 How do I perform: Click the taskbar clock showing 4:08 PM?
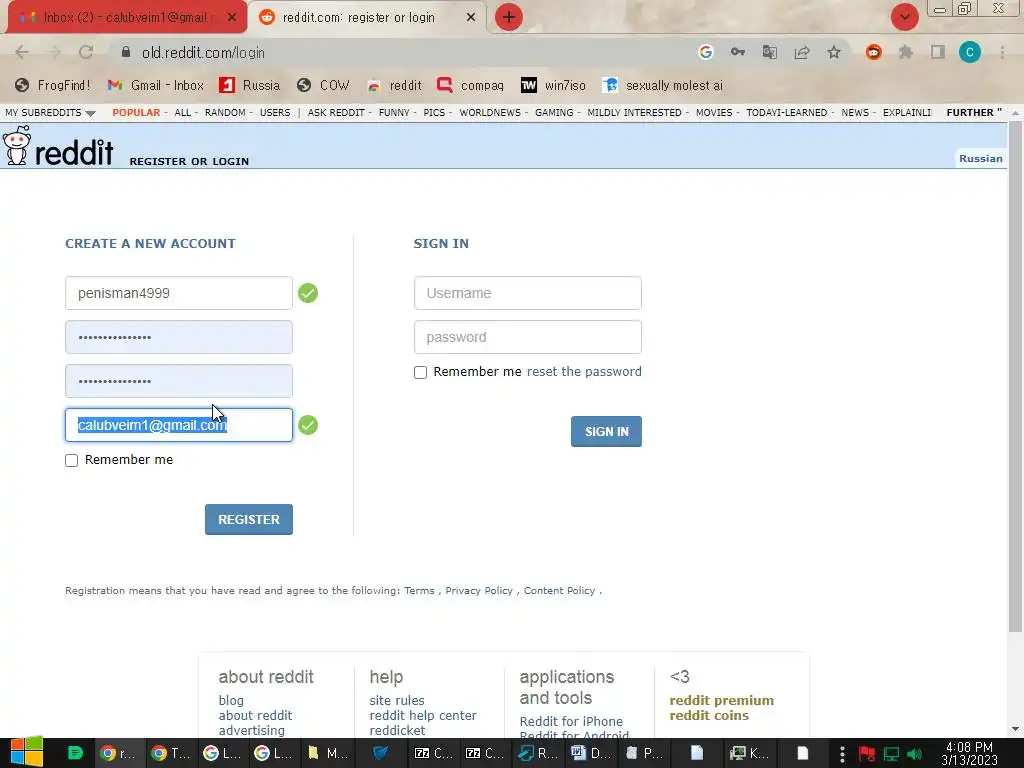coord(969,754)
